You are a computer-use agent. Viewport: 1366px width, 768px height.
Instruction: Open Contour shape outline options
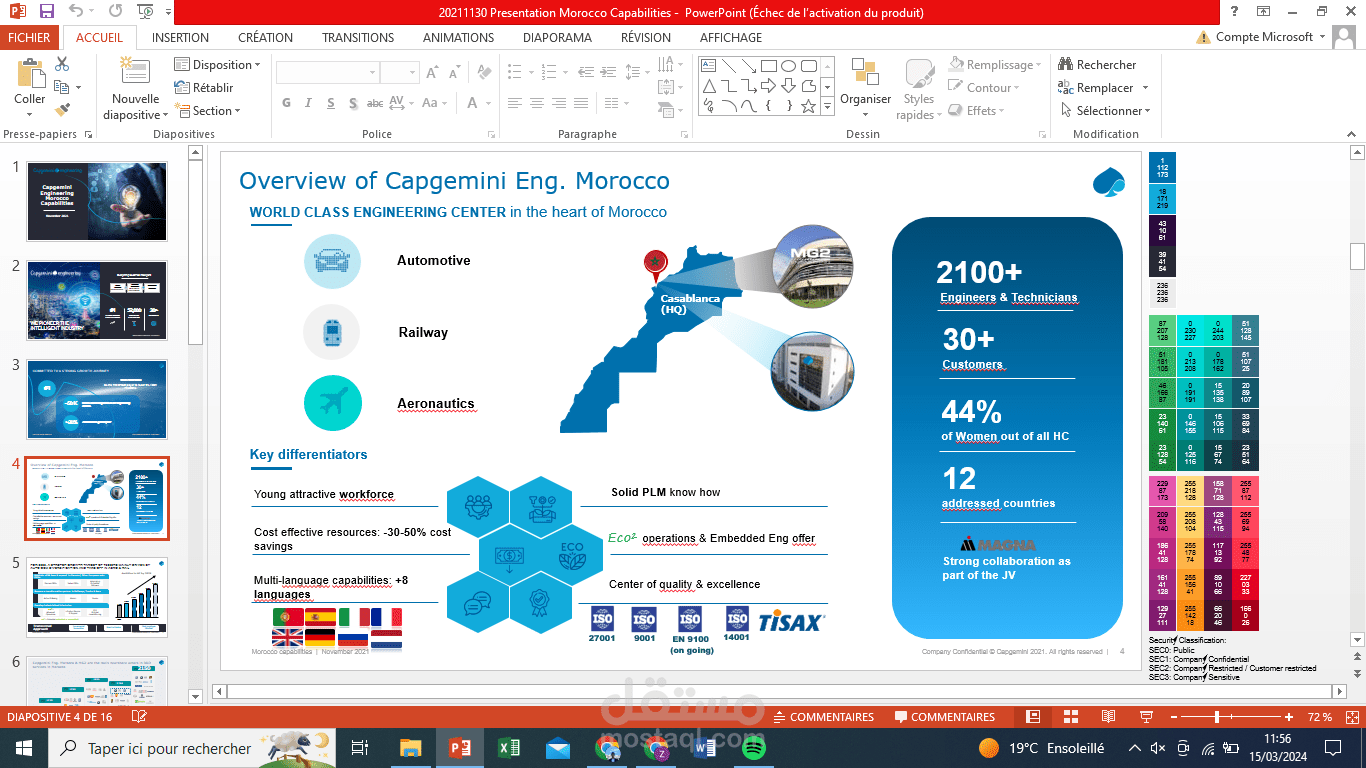click(x=984, y=88)
